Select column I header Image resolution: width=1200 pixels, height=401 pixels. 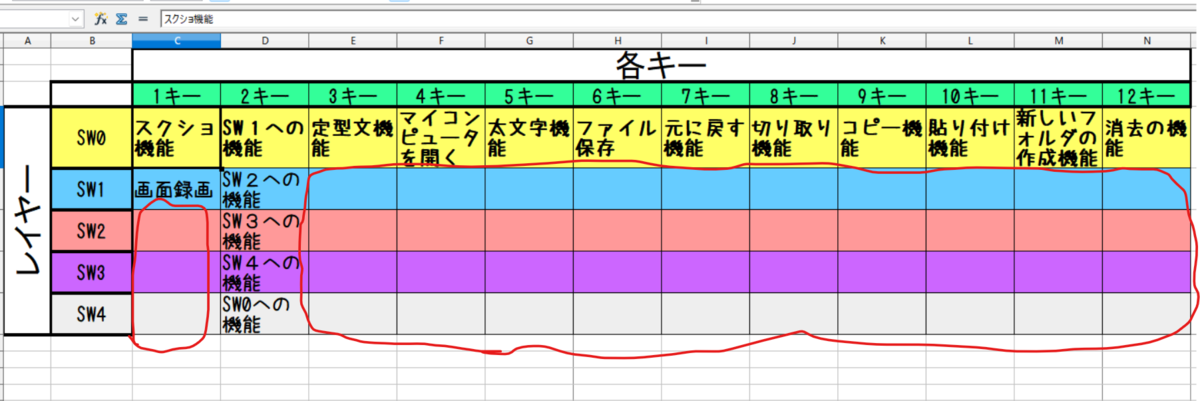click(x=705, y=40)
